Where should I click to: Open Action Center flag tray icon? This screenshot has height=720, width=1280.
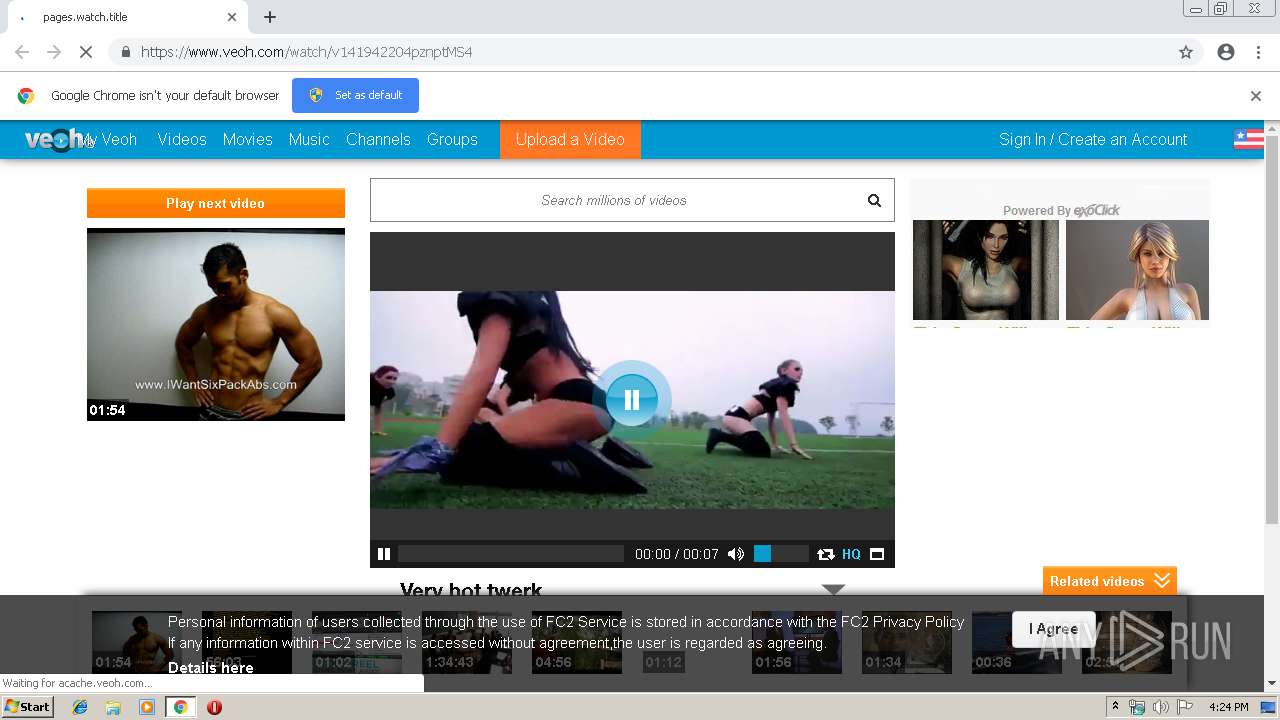tap(1185, 707)
